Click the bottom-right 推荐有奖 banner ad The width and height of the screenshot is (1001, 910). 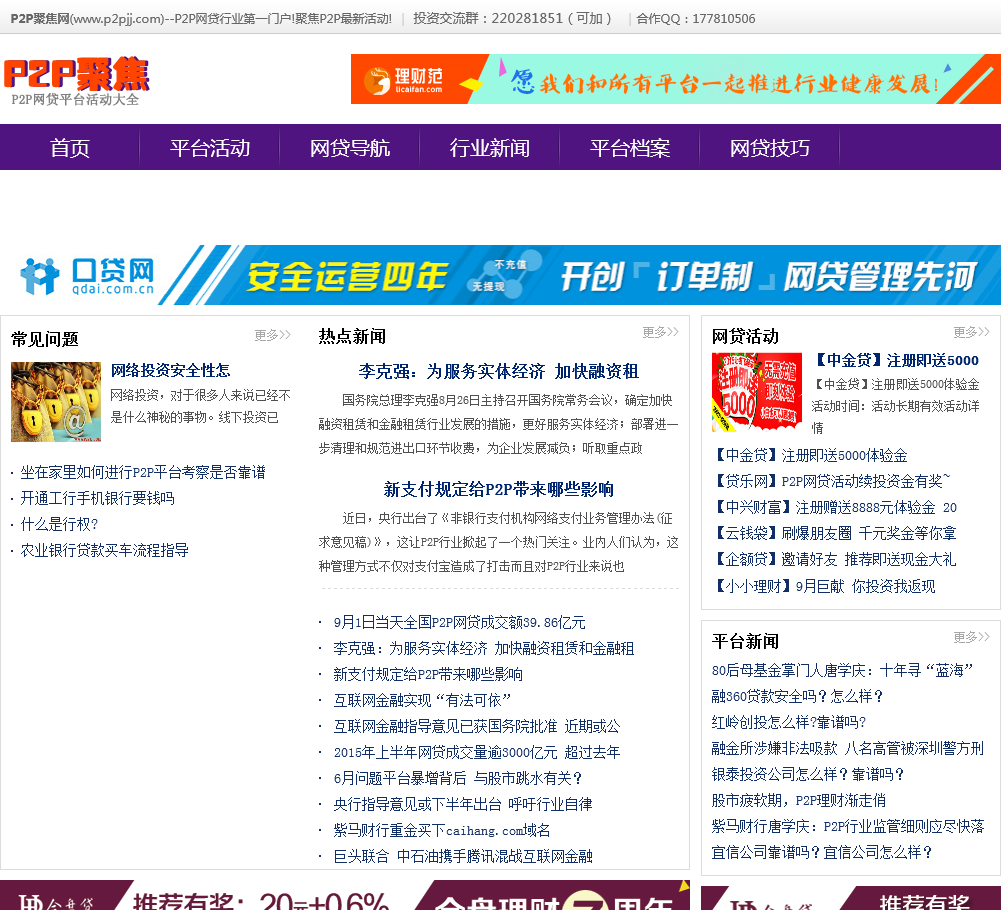[x=851, y=898]
